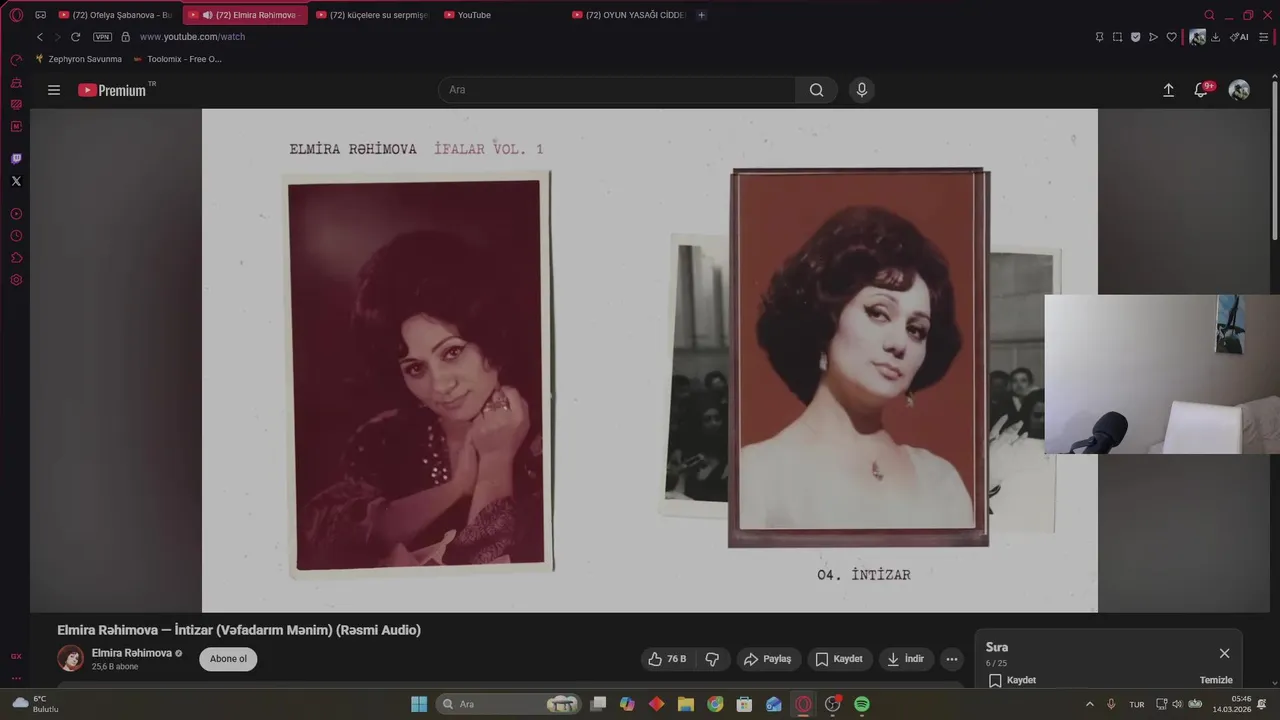Close the Sıra queue panel
Viewport: 1280px width, 720px height.
click(x=1224, y=653)
